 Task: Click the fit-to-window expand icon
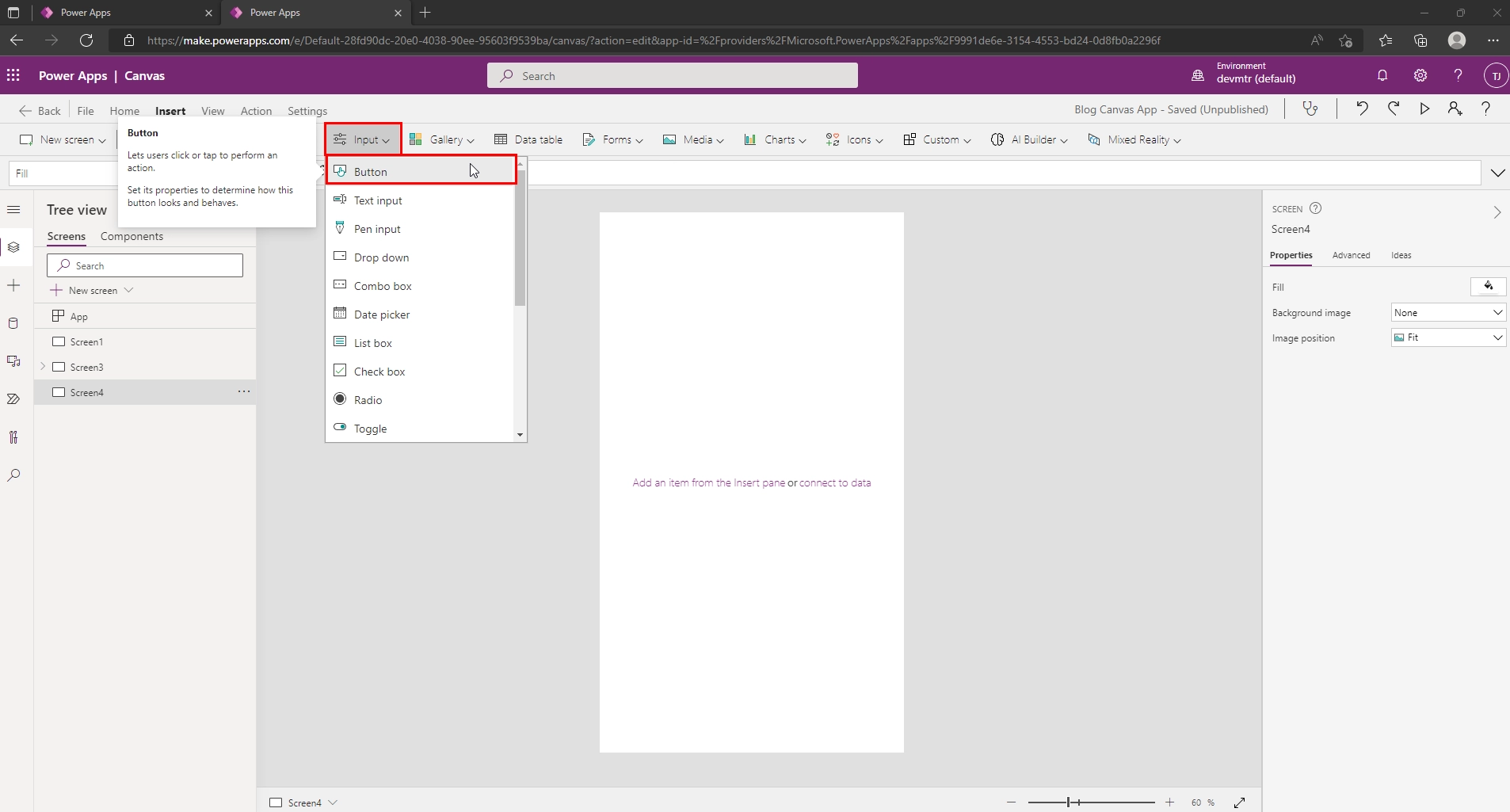[x=1240, y=802]
